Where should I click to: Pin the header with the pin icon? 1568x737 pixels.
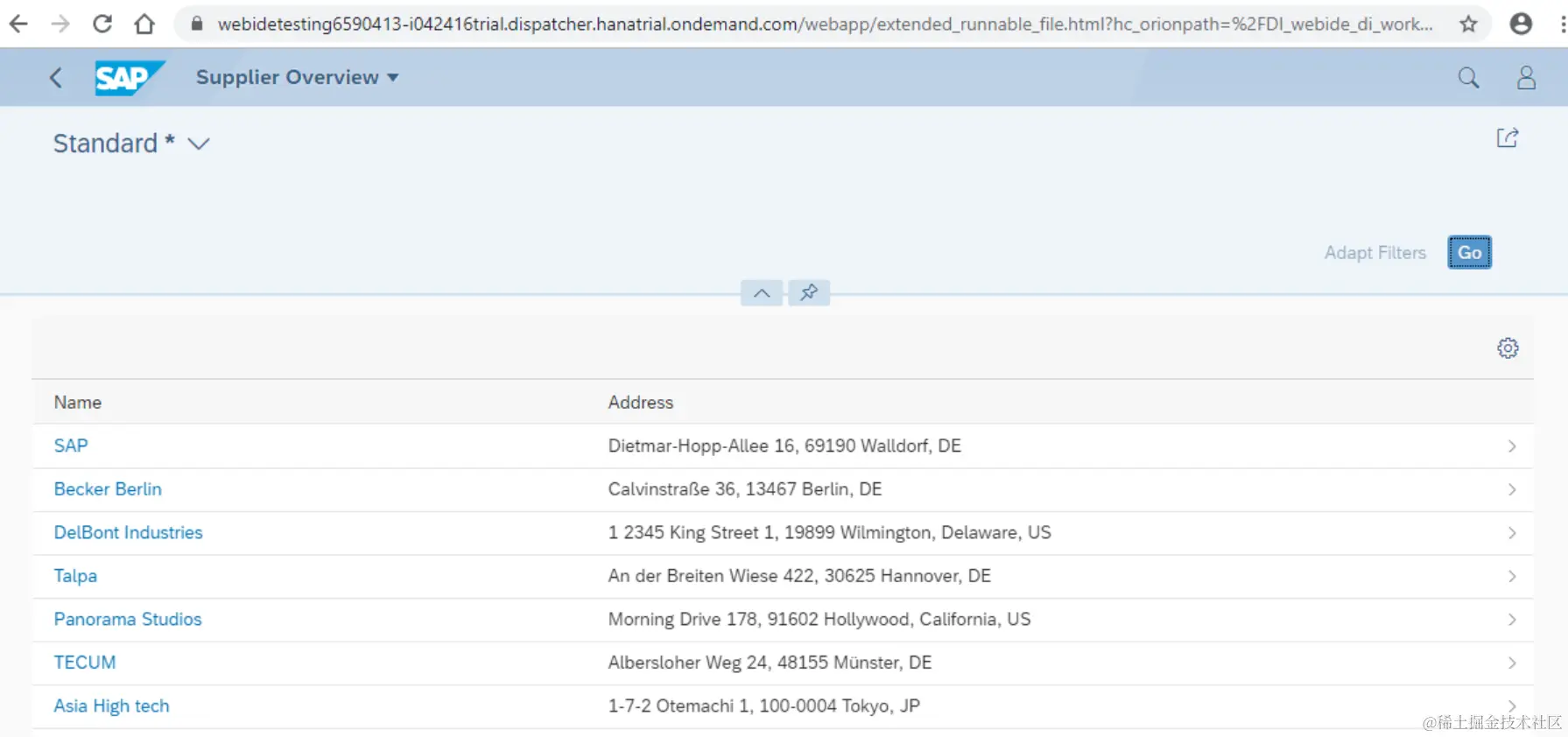(x=809, y=293)
